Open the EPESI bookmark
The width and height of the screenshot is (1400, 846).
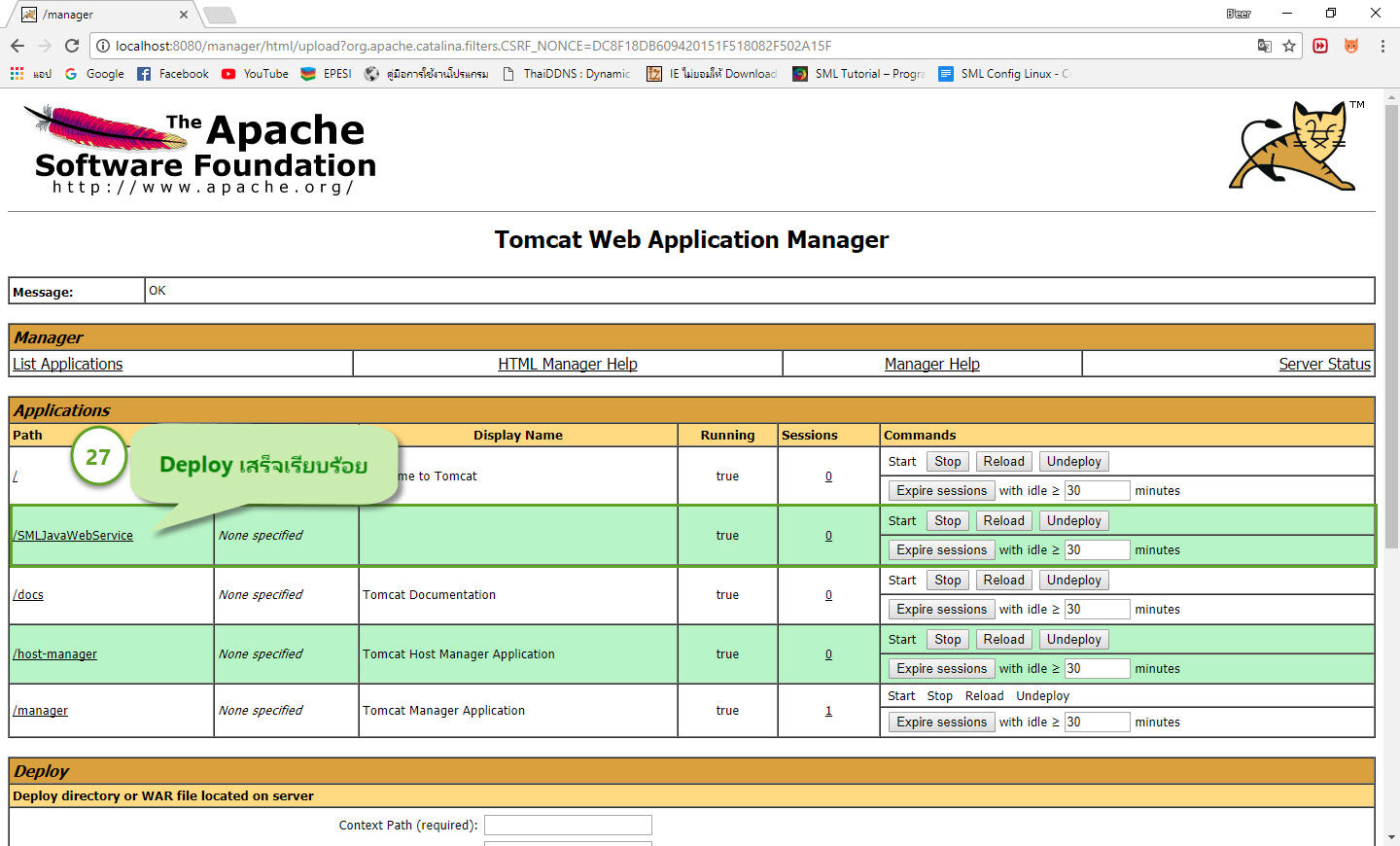tap(326, 74)
